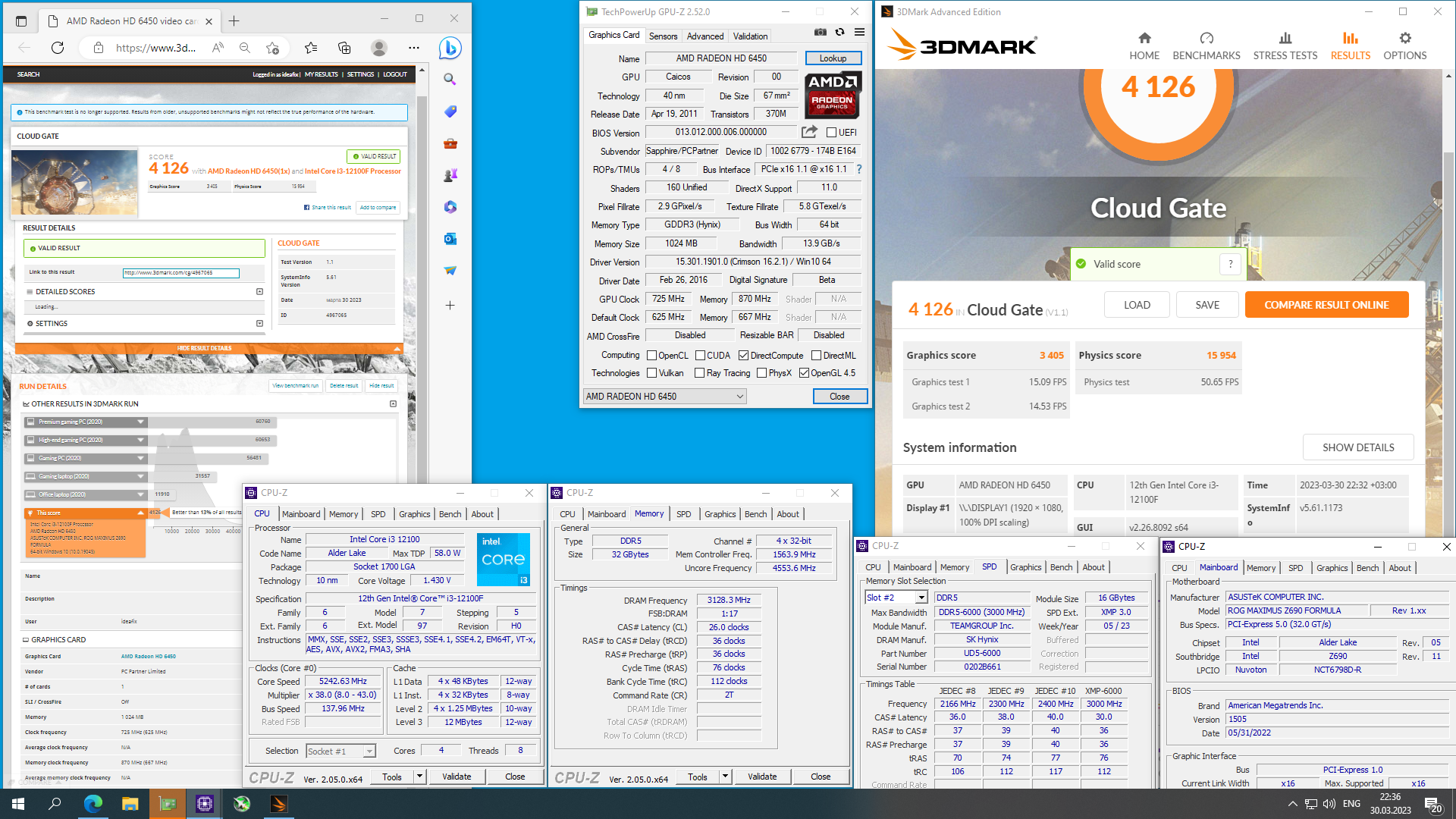Toggle DirectCompute checkbox in GPU-Z

[744, 355]
